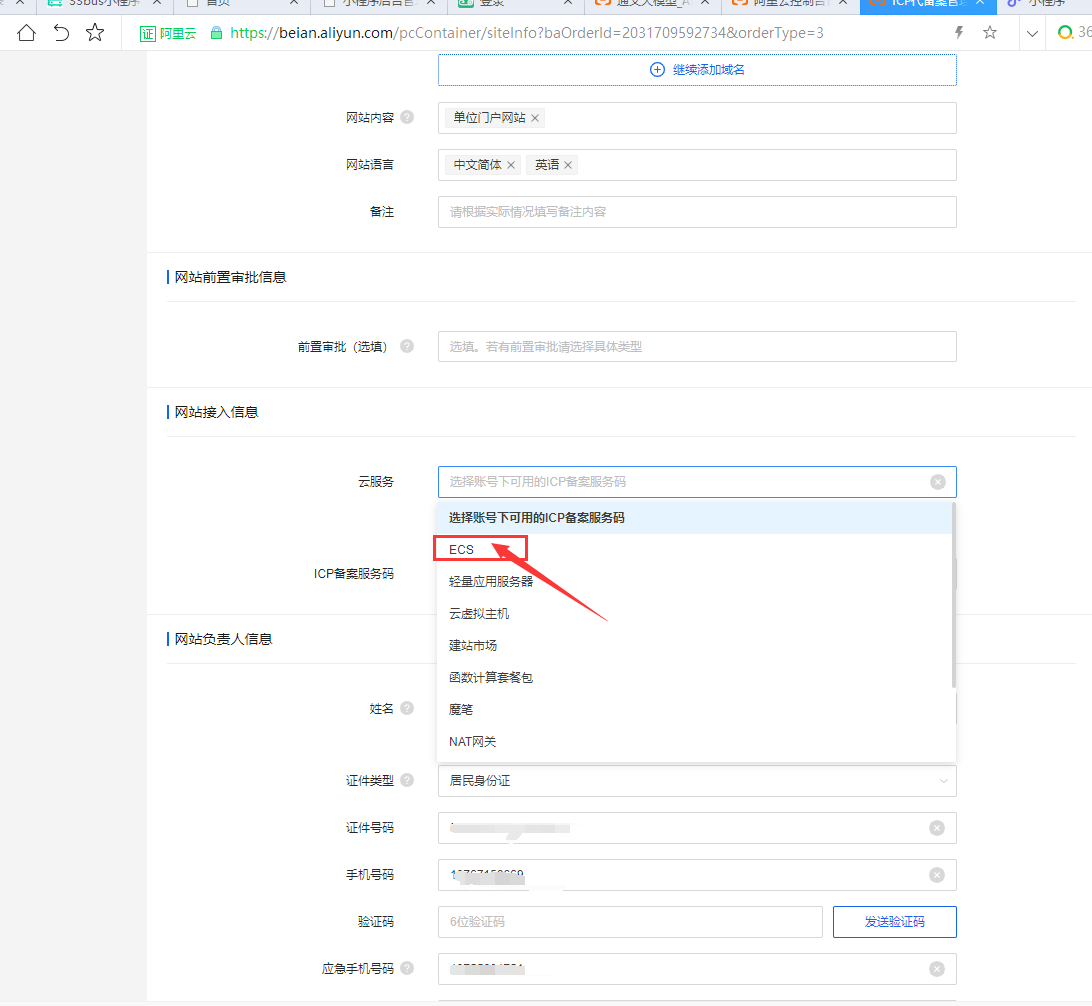This screenshot has height=1006, width=1092.
Task: Clear the 云服务 field with its X icon
Action: [x=937, y=482]
